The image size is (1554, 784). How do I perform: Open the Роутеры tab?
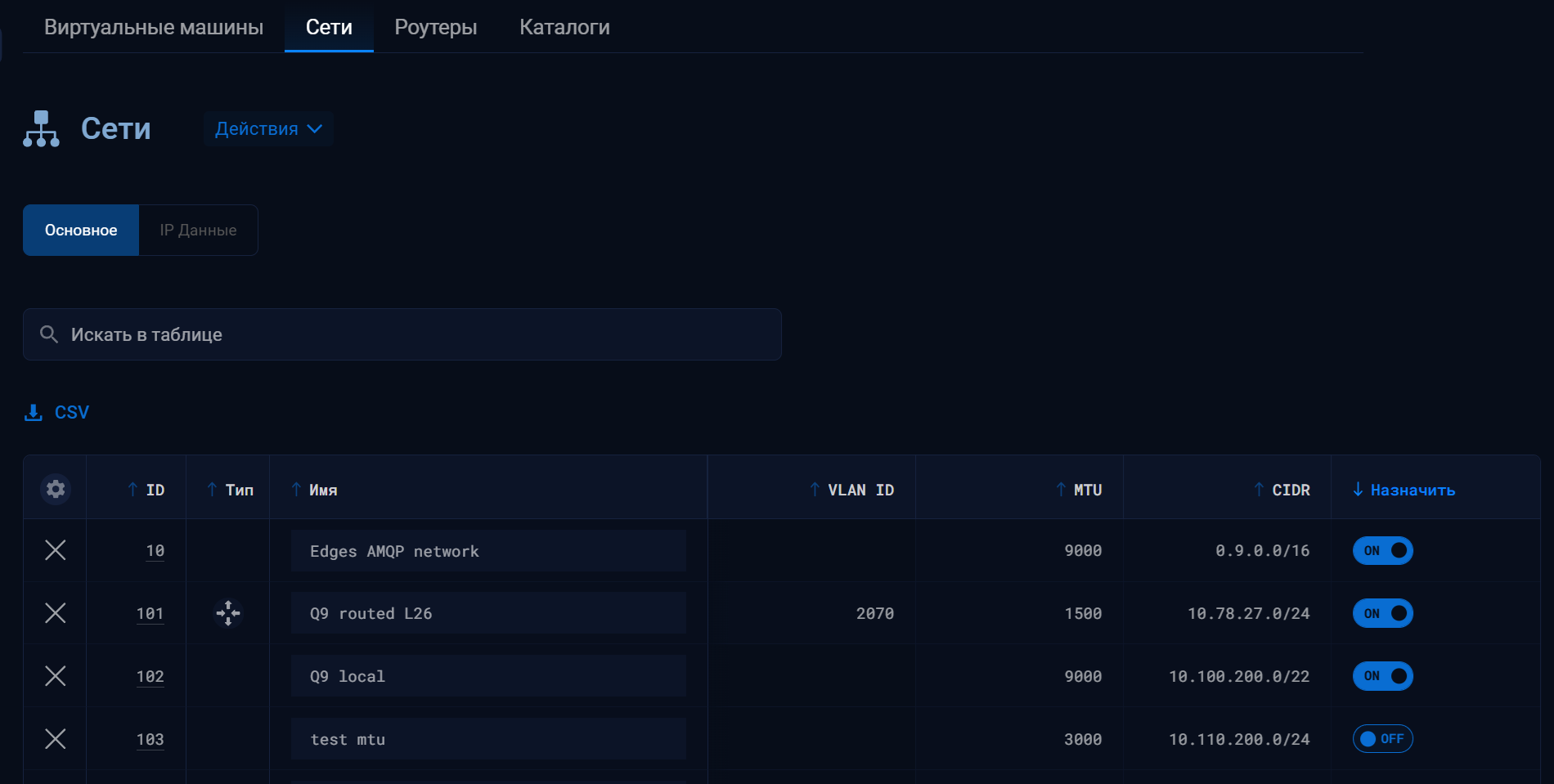pos(435,27)
